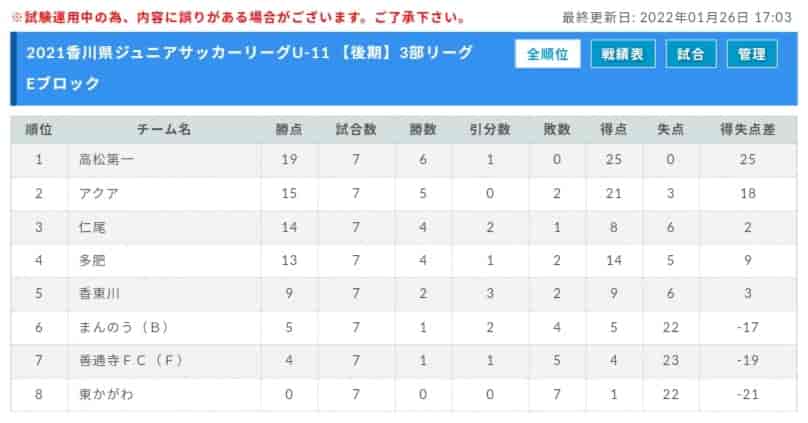Click the 試合数 column header
Image resolution: width=808 pixels, height=423 pixels.
pyautogui.click(x=356, y=129)
